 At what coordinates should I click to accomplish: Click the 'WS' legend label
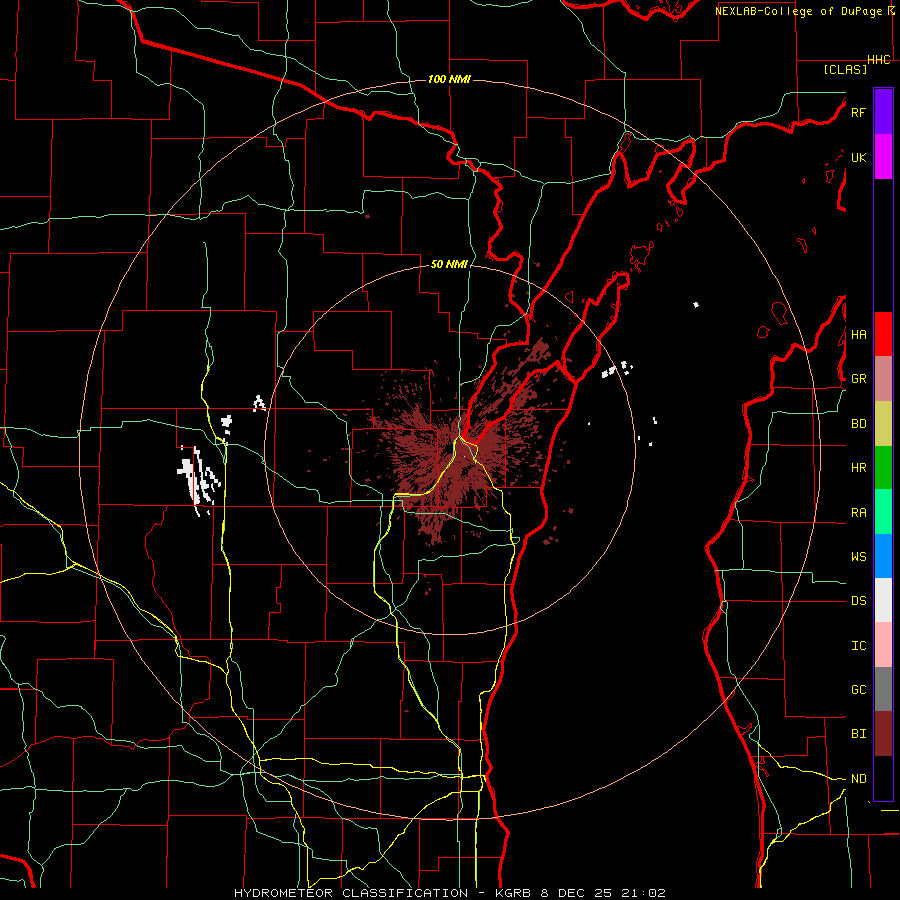point(858,556)
